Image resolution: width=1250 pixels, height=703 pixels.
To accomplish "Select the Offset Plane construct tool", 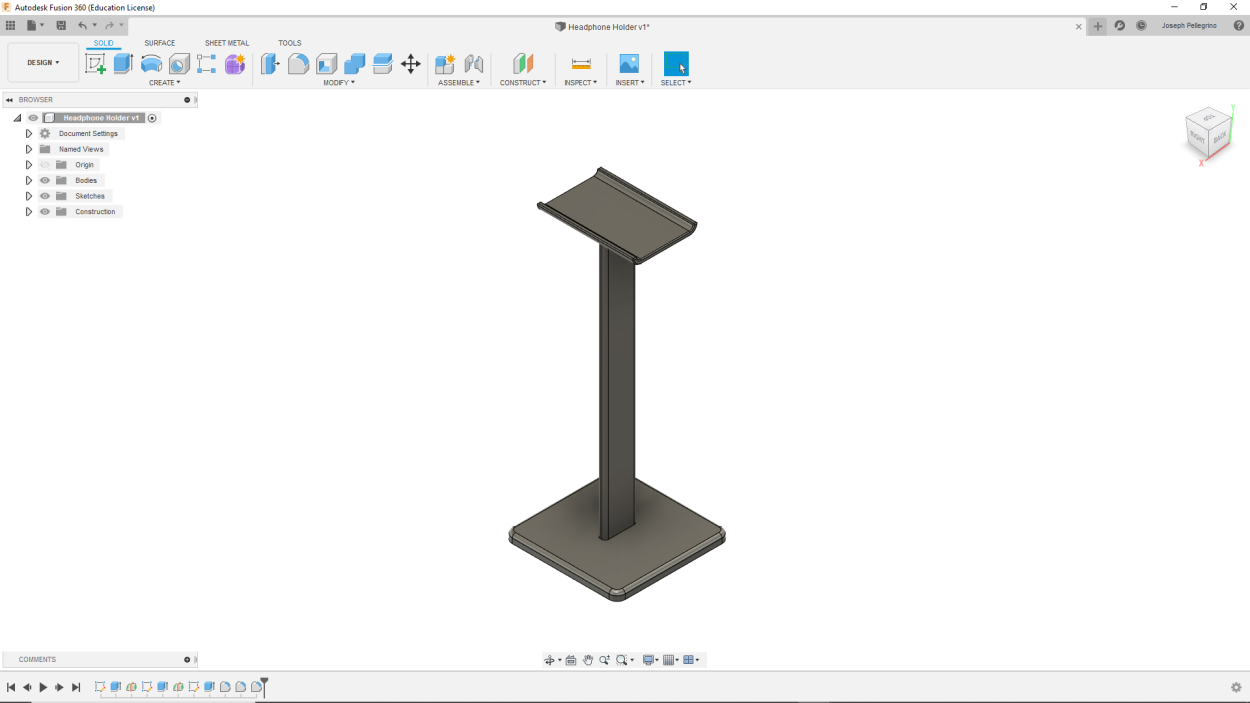I will 523,64.
